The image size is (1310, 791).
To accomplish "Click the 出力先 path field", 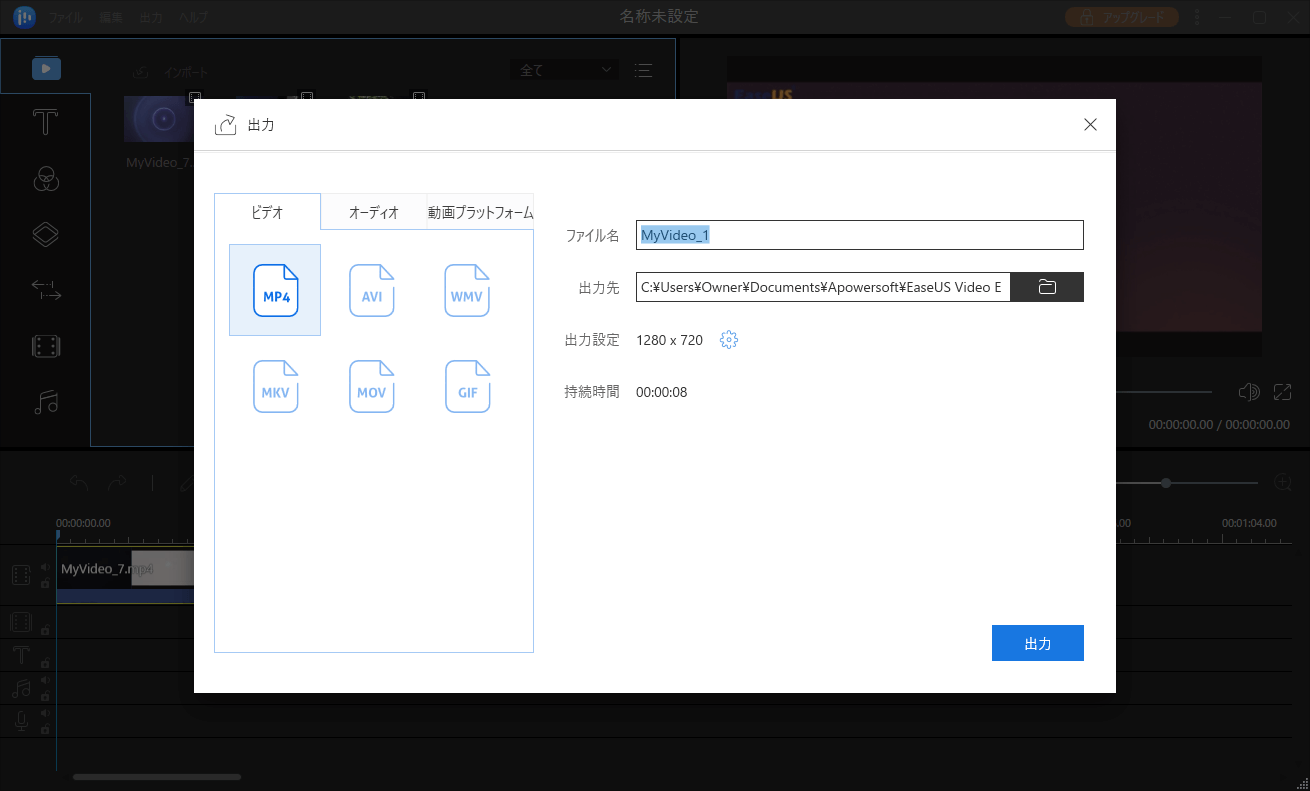I will pyautogui.click(x=823, y=287).
